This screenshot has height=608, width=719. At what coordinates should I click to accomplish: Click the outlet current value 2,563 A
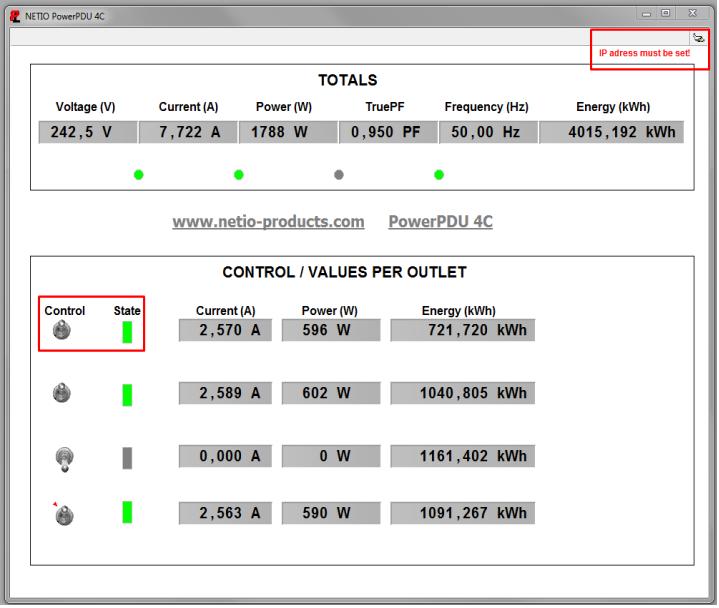tap(225, 514)
